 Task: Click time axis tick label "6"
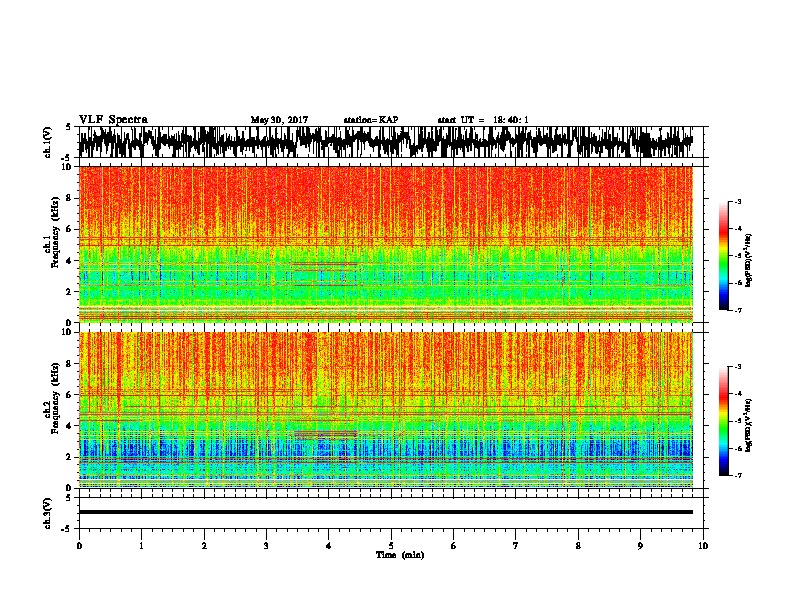[x=454, y=546]
